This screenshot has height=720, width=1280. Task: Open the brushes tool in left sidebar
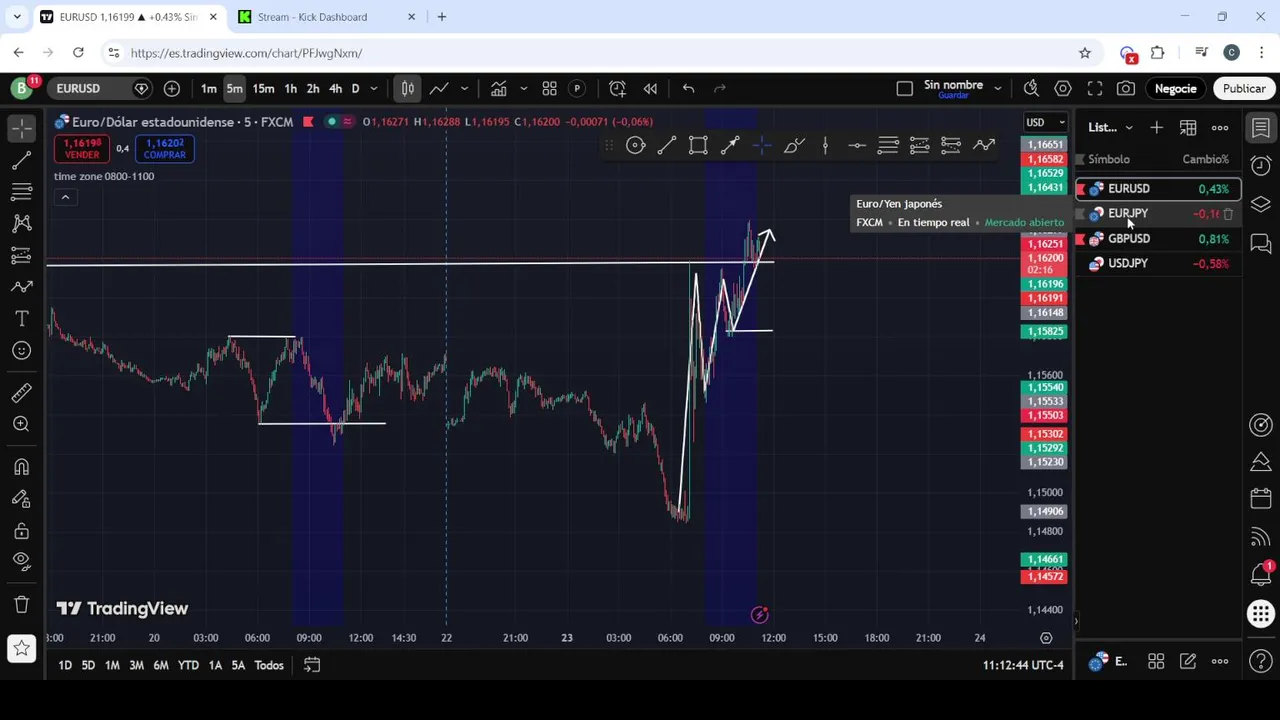21,287
